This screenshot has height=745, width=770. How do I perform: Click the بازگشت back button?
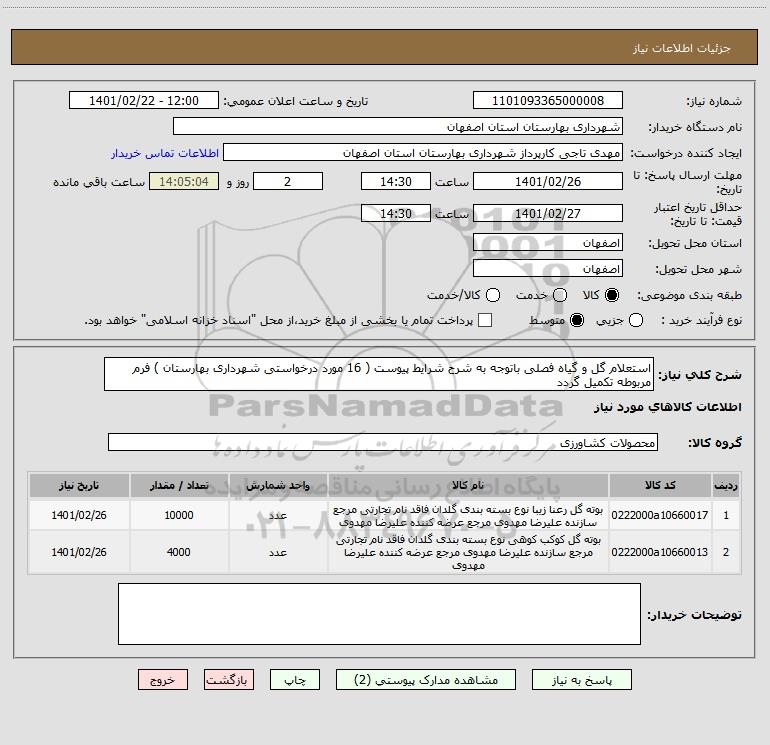pyautogui.click(x=229, y=680)
